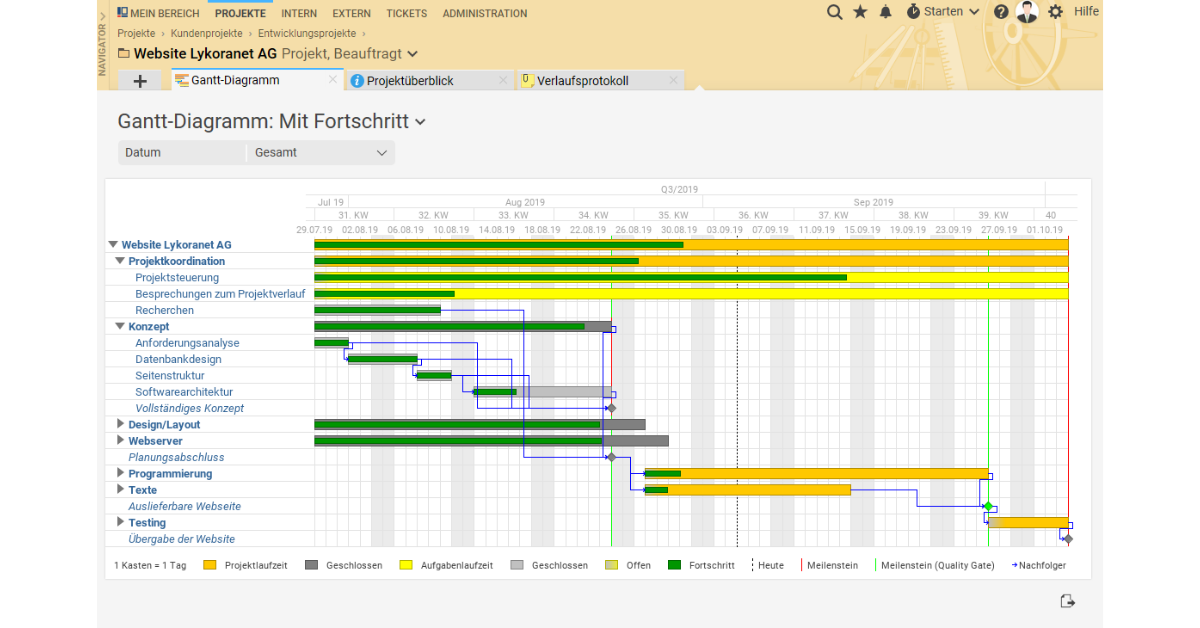The width and height of the screenshot is (1200, 628).
Task: Open the Starten timer dropdown
Action: tap(943, 12)
